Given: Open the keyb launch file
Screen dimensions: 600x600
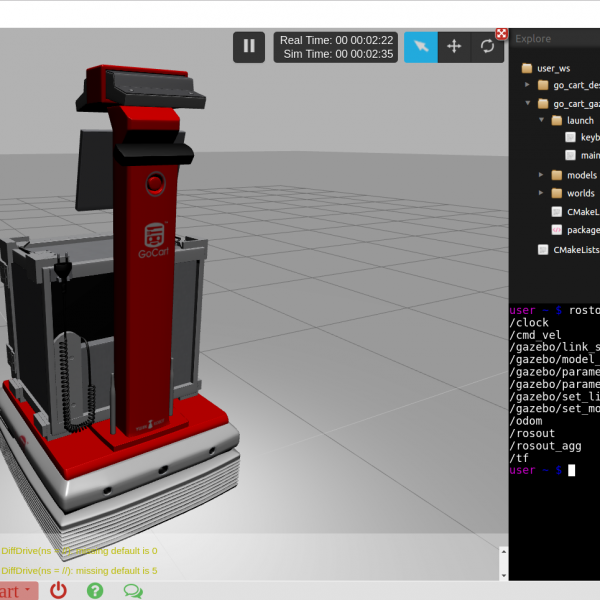Looking at the screenshot, I should point(582,137).
